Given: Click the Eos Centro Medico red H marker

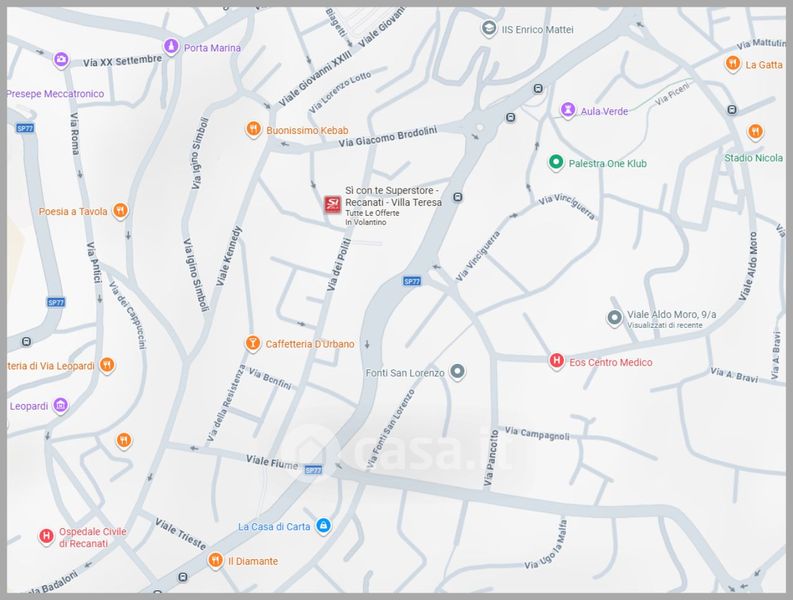Looking at the screenshot, I should click(x=556, y=361).
